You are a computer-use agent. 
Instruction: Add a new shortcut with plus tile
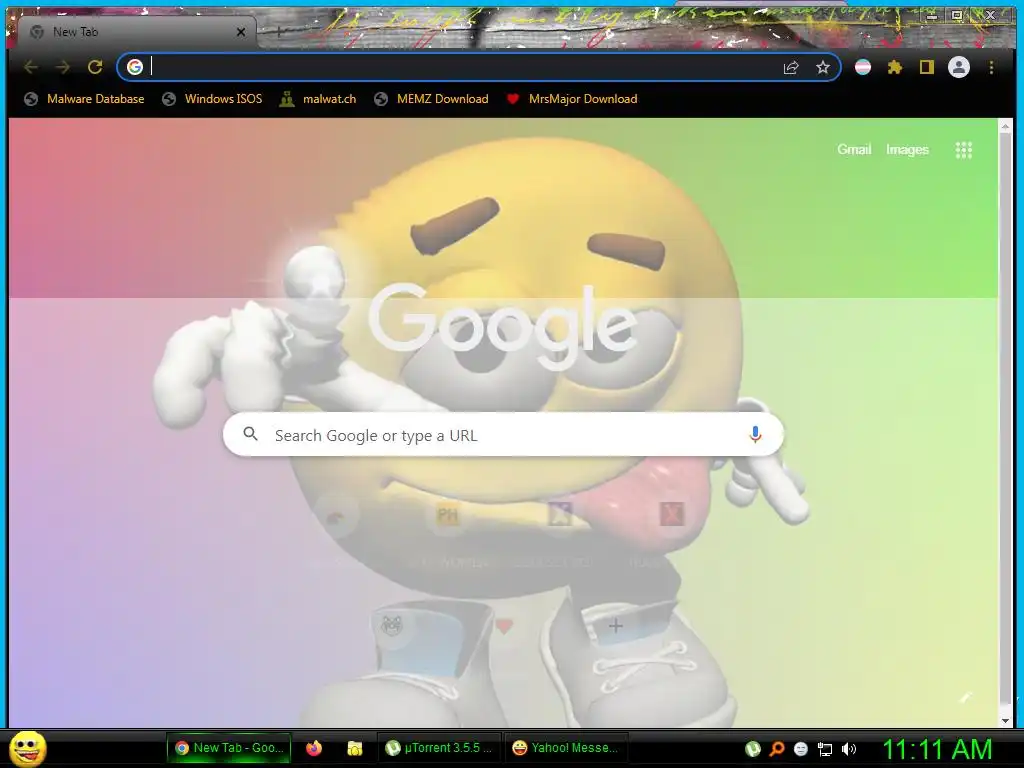tap(615, 626)
